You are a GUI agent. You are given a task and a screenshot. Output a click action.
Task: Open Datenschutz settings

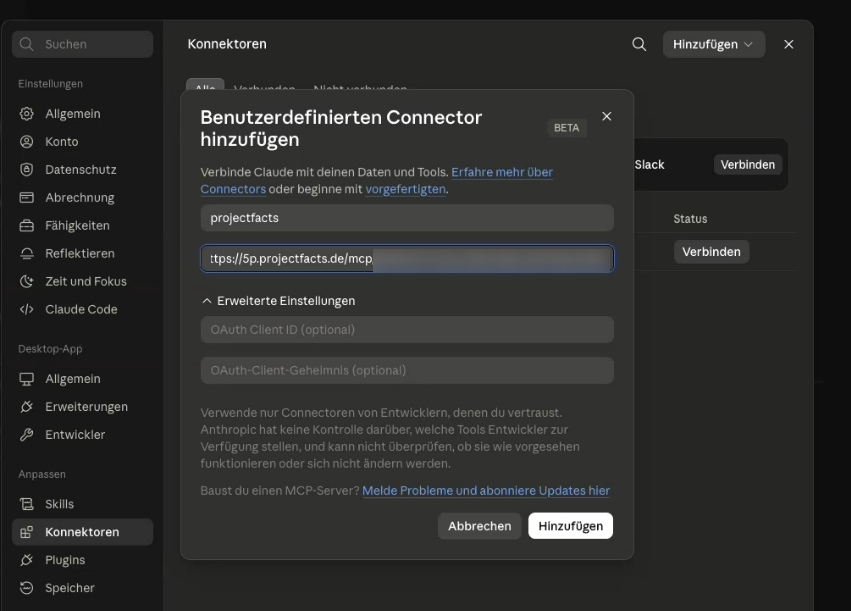tap(80, 169)
